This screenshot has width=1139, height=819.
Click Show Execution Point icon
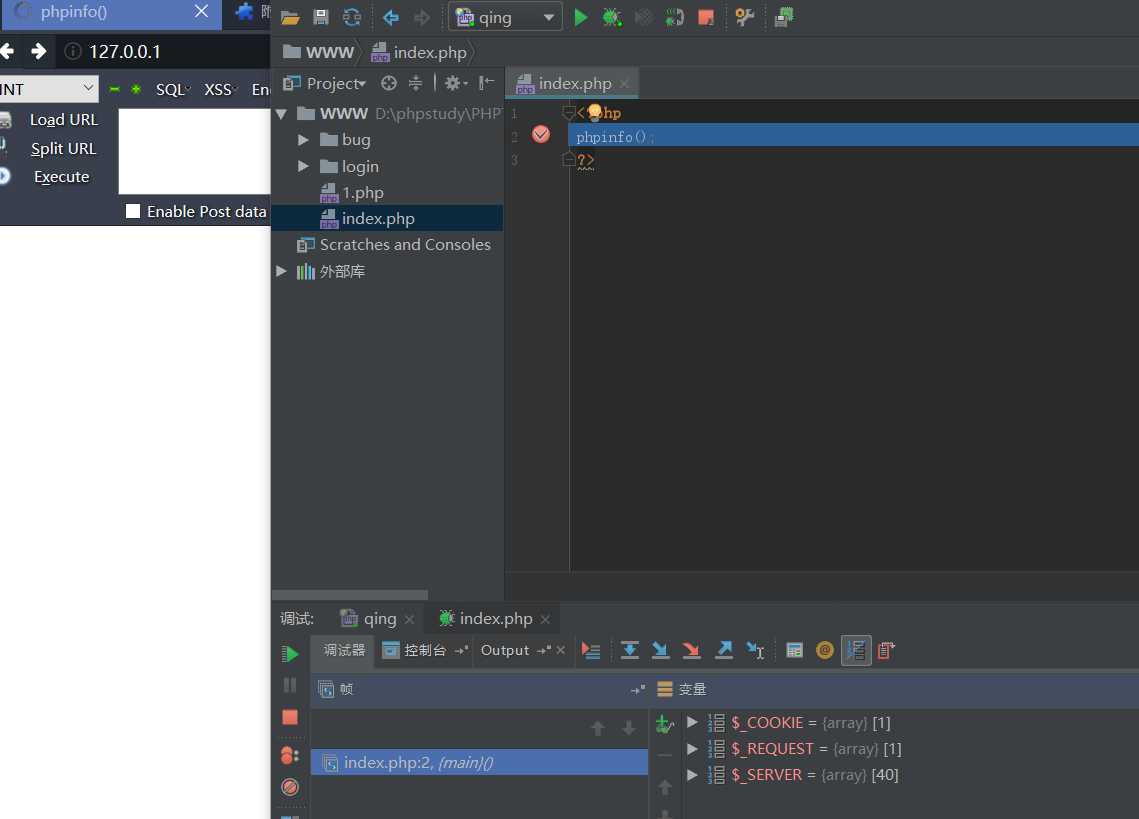(x=591, y=651)
